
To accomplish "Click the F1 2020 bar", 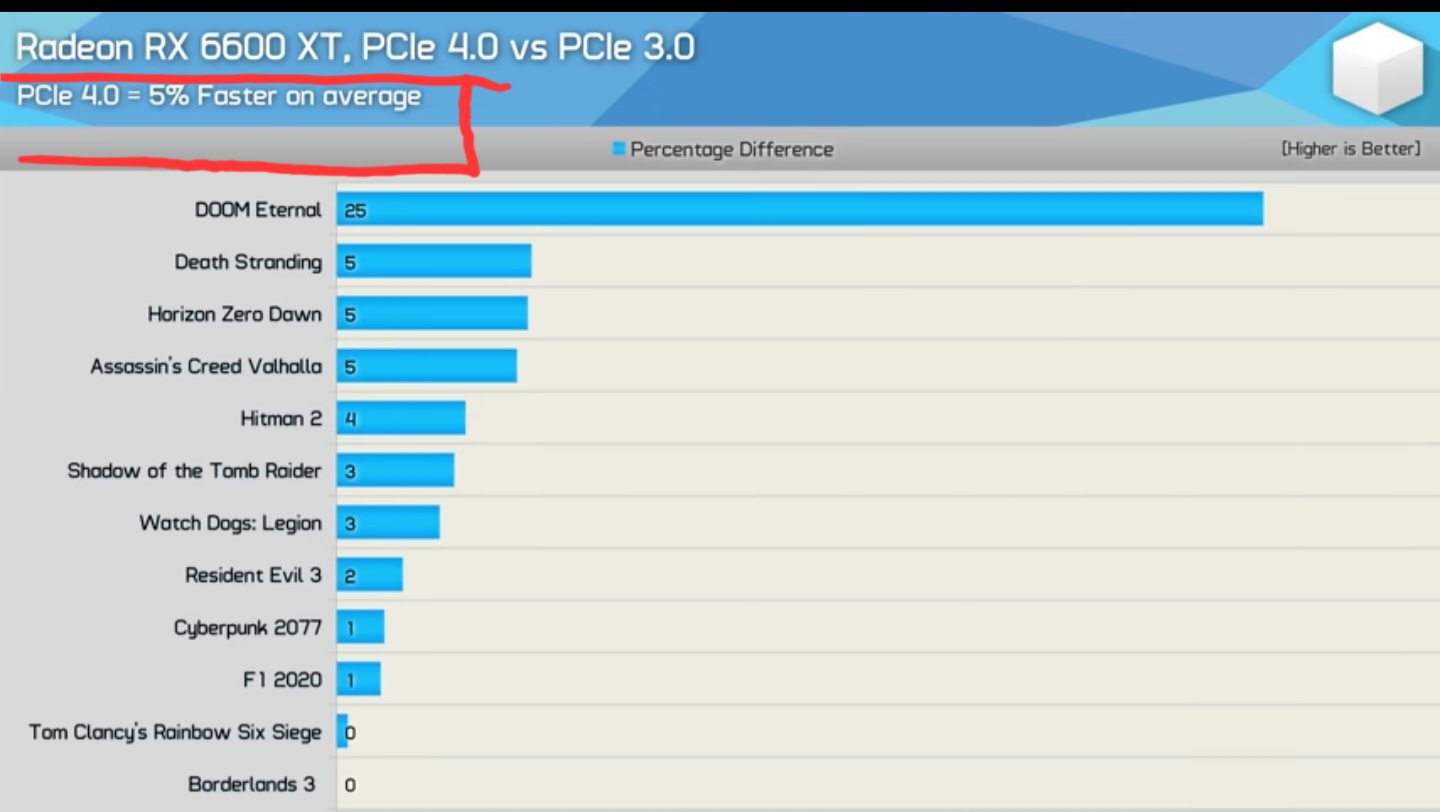I will pos(359,679).
